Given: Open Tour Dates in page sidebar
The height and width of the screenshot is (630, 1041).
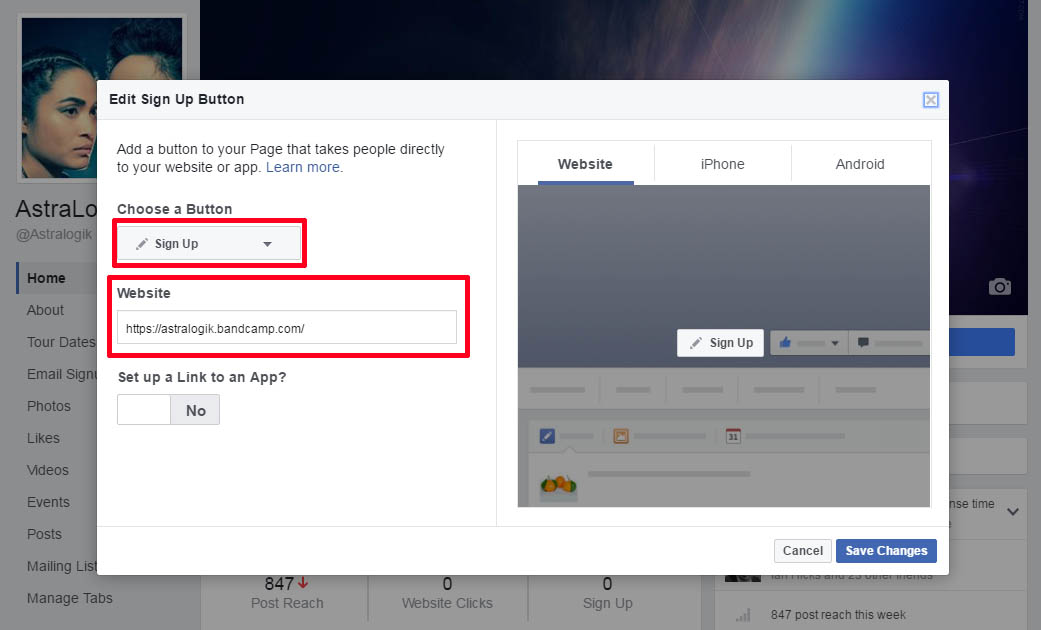Looking at the screenshot, I should [61, 342].
